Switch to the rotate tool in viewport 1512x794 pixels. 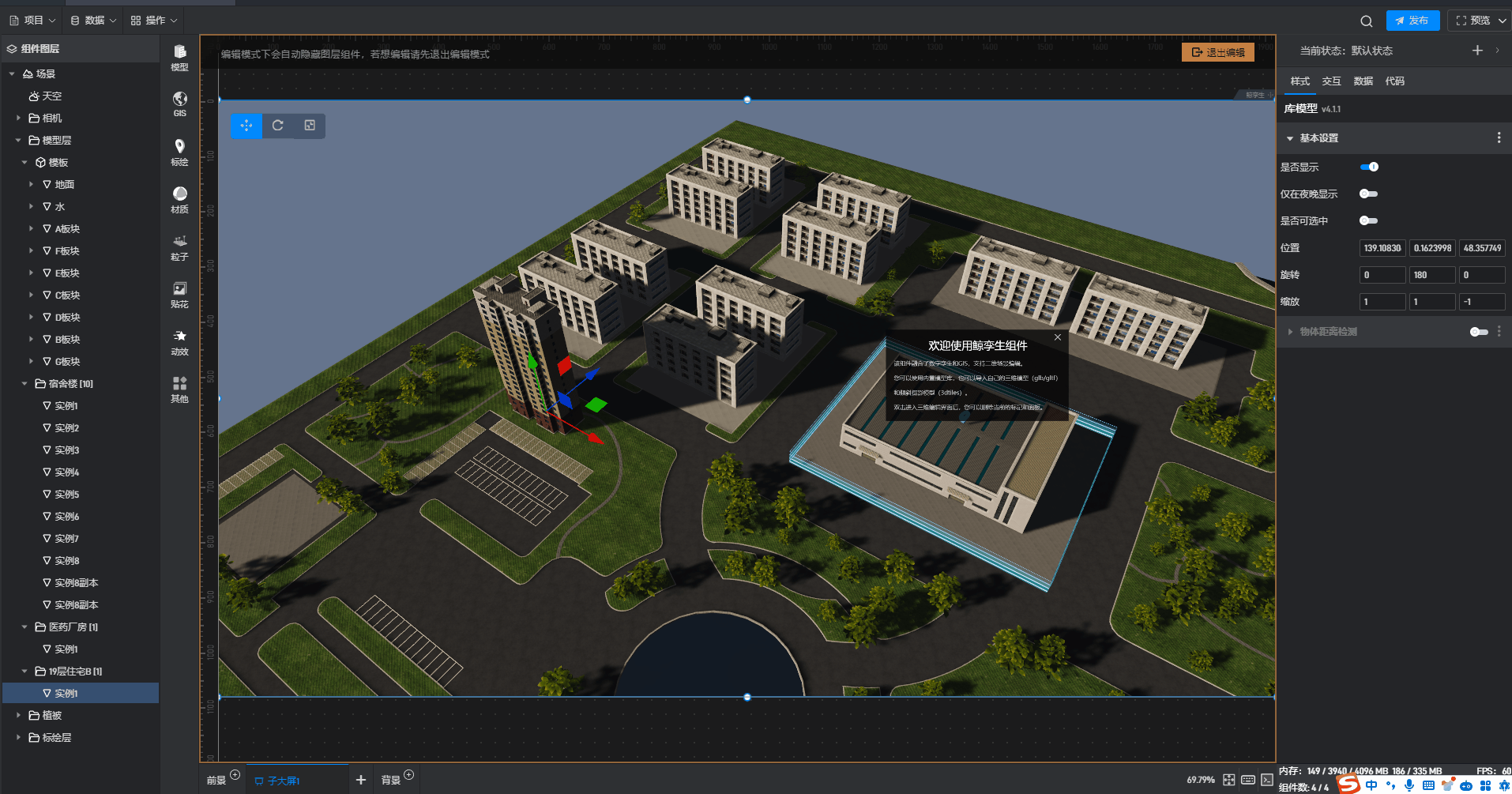click(278, 126)
